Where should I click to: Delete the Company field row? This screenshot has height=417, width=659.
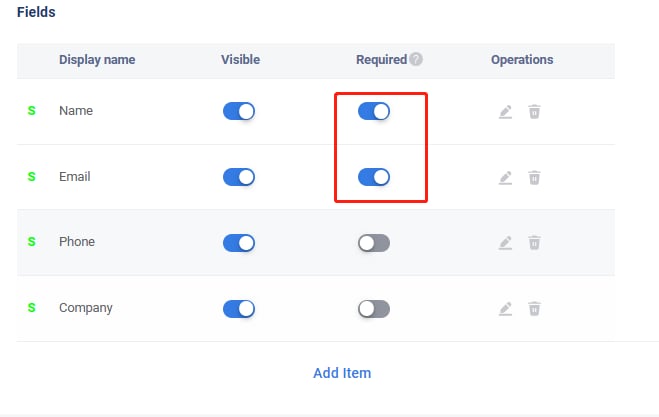point(535,309)
